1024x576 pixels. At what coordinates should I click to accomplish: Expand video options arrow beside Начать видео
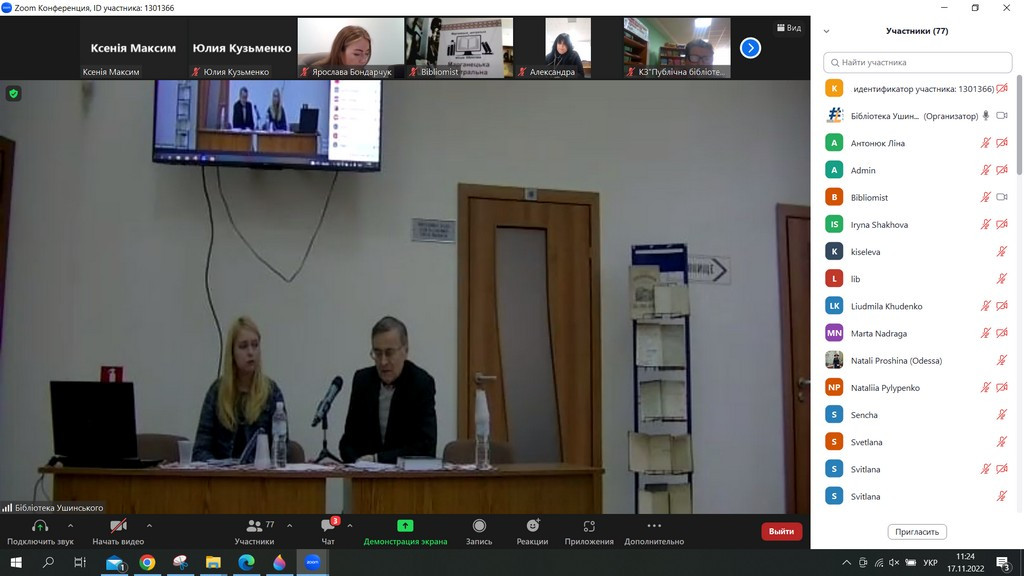[149, 526]
